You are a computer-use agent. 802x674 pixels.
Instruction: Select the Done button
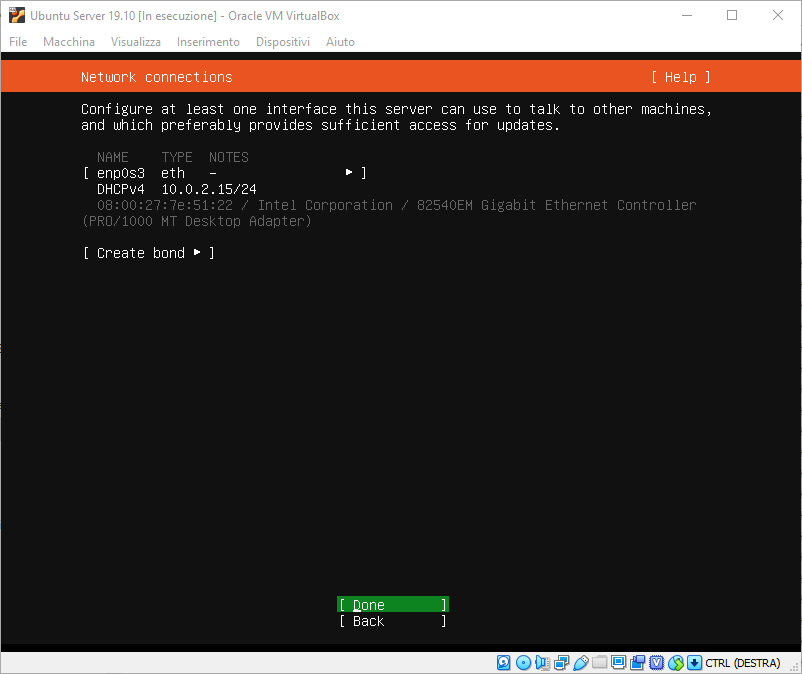coord(393,604)
